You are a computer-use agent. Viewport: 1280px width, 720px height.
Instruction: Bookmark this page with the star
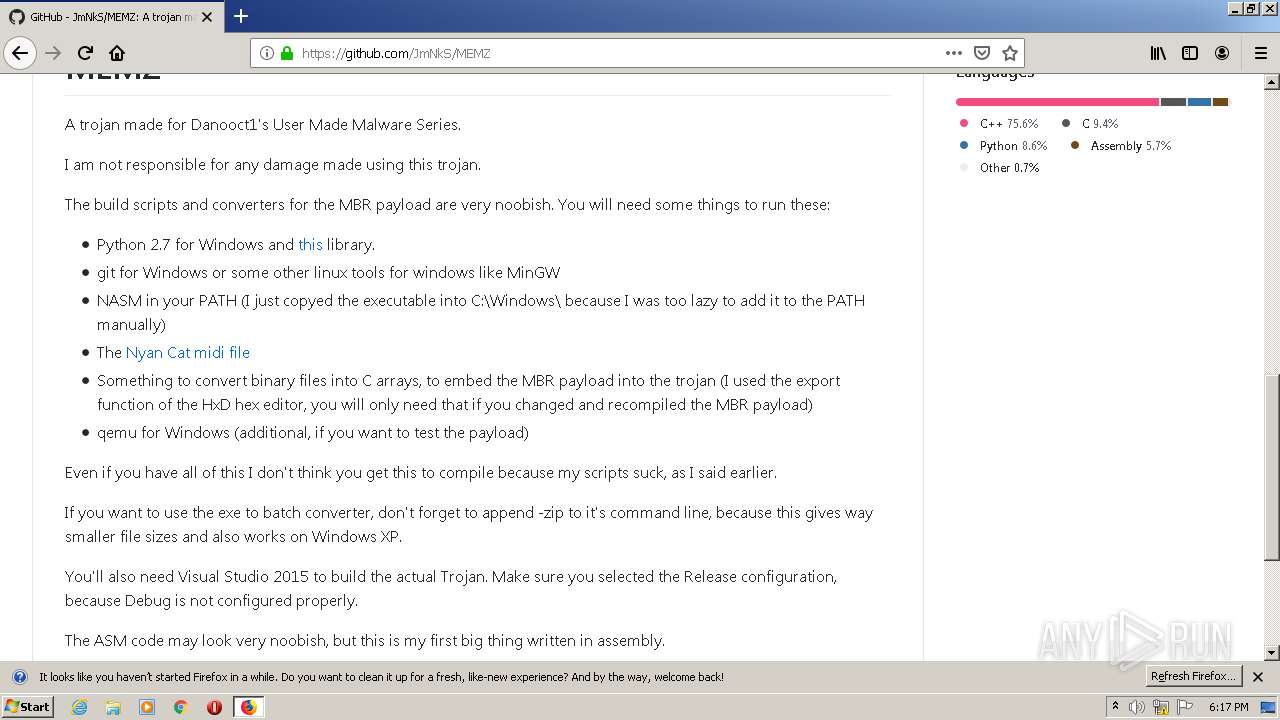[1010, 53]
